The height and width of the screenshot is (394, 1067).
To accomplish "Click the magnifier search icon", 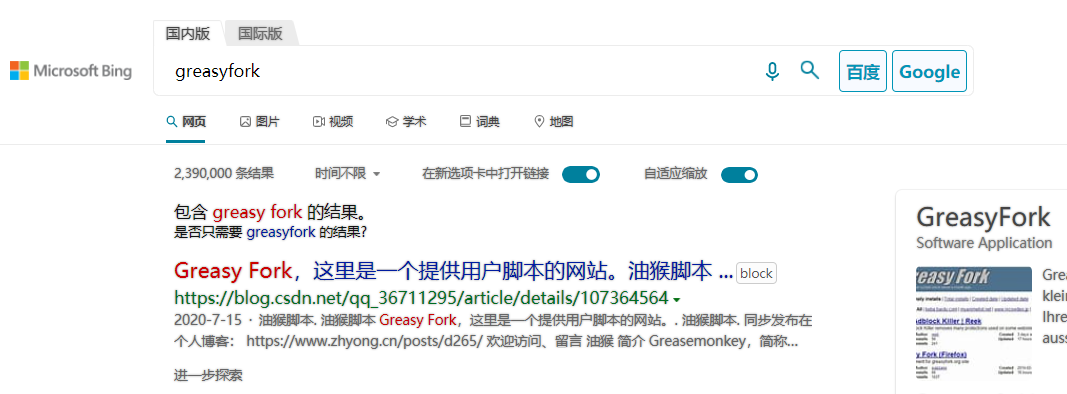I will (x=809, y=70).
